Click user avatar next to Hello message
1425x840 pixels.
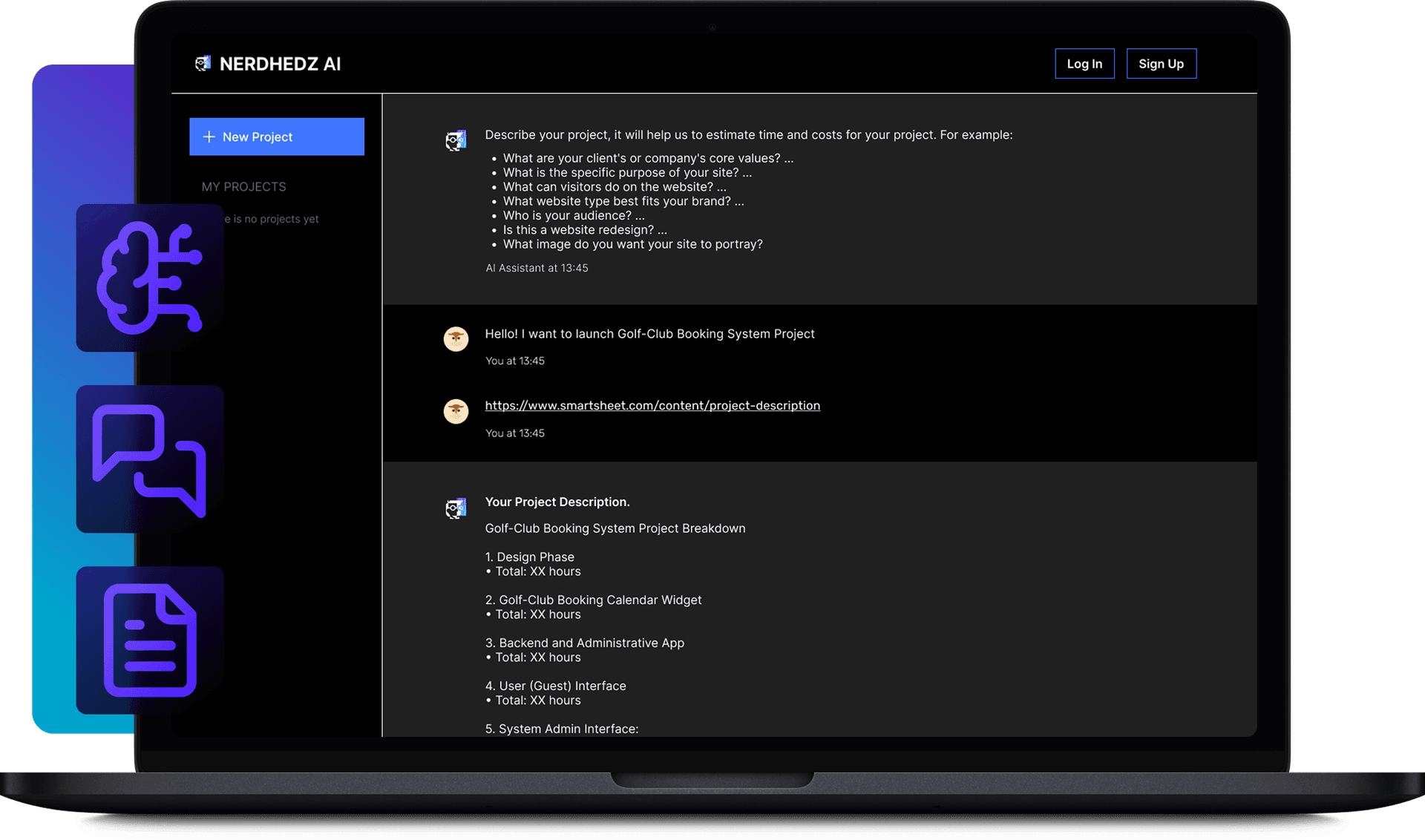click(x=456, y=339)
